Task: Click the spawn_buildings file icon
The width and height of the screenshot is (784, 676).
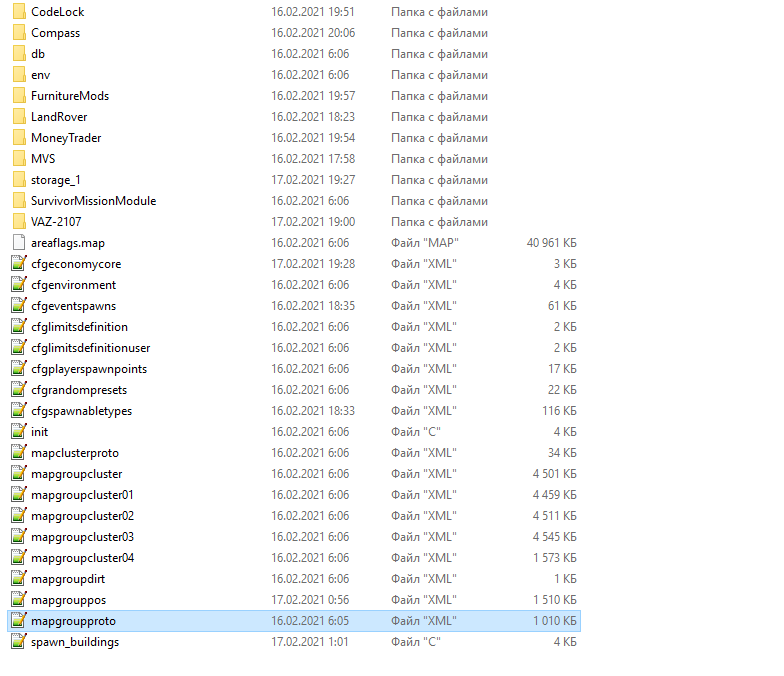Action: click(19, 642)
